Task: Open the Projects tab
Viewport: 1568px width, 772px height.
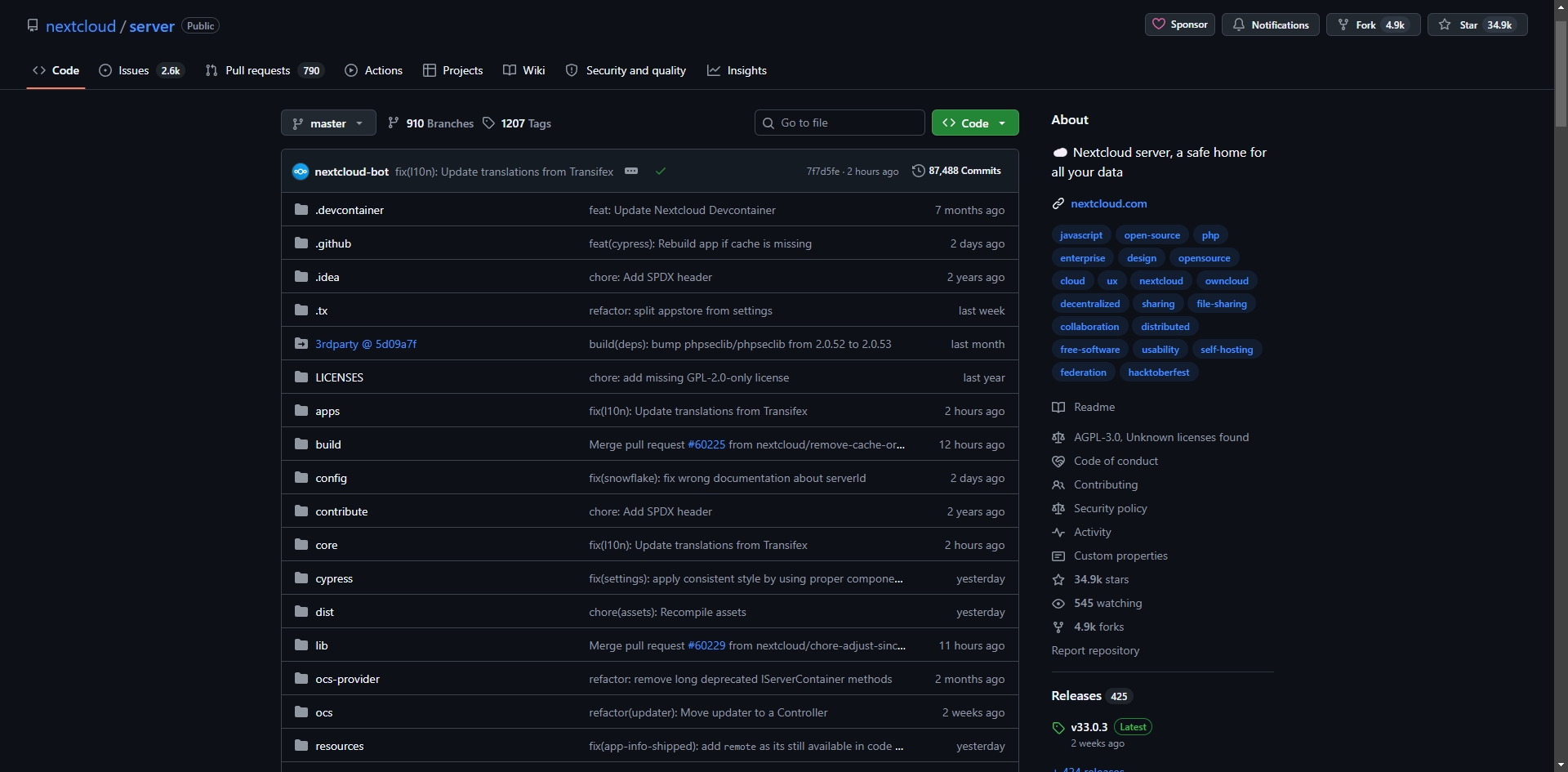Action: point(453,70)
